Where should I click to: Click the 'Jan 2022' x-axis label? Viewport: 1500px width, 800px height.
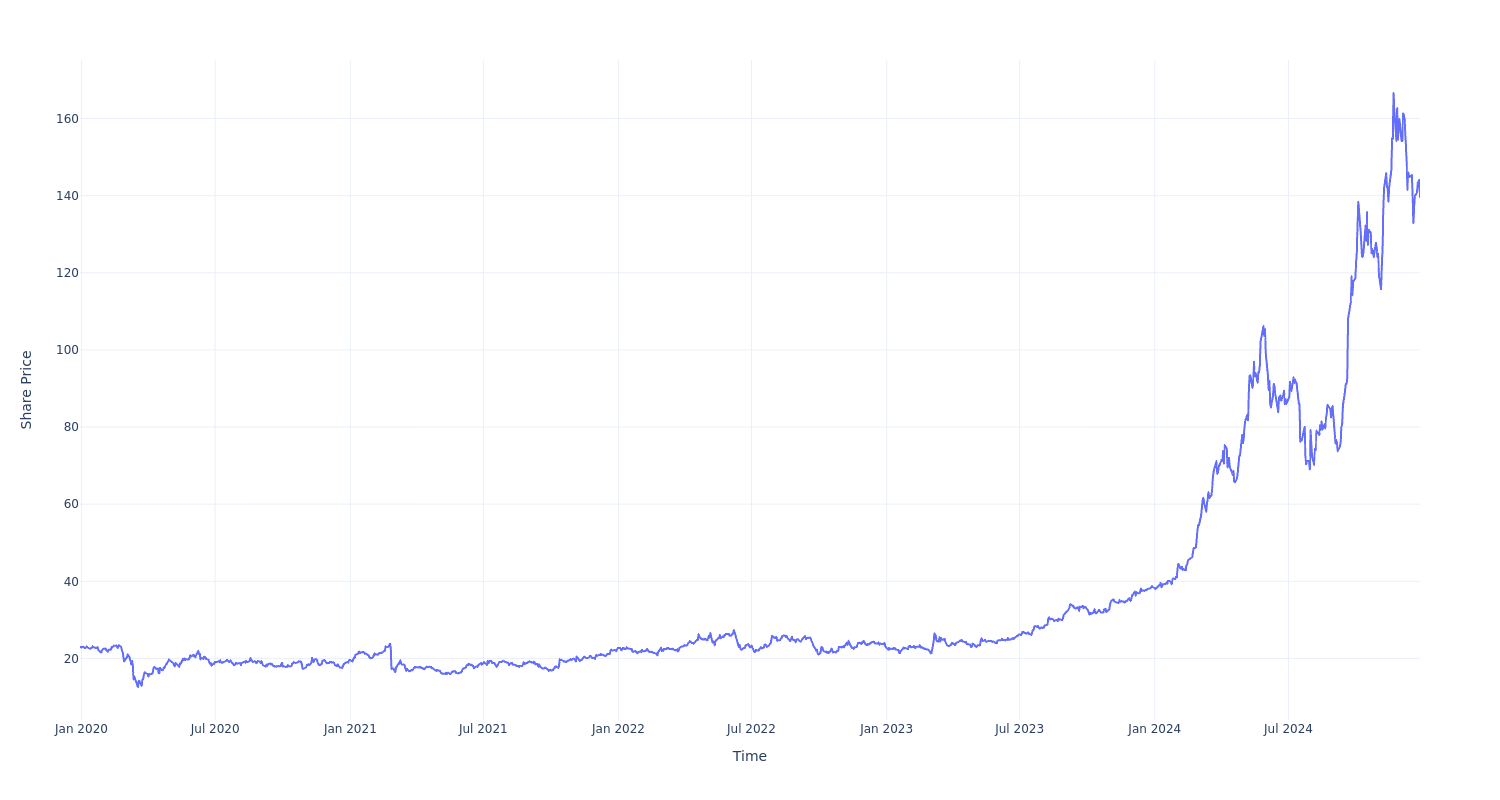618,729
